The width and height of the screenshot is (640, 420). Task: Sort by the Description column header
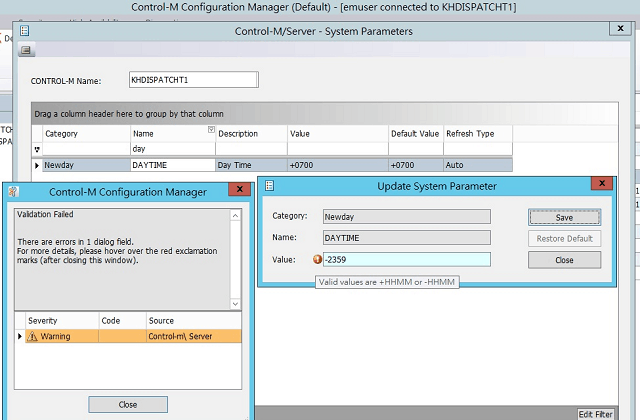(x=251, y=134)
